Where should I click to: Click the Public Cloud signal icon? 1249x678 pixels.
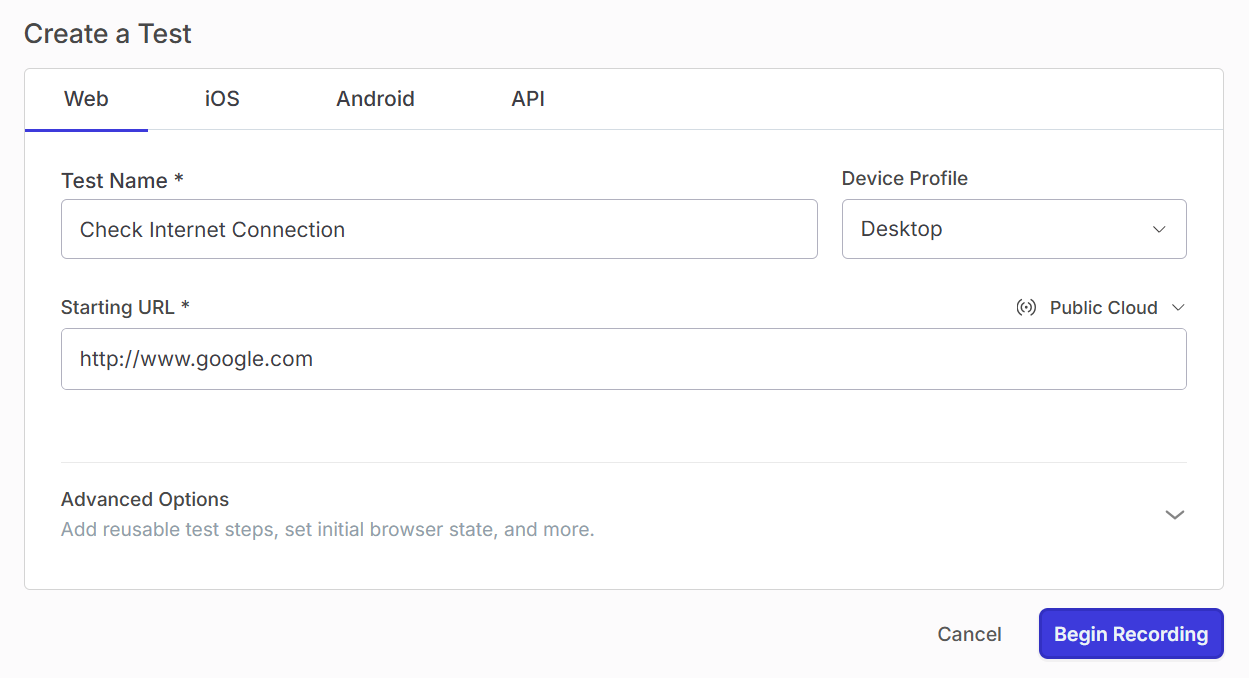pyautogui.click(x=1026, y=307)
